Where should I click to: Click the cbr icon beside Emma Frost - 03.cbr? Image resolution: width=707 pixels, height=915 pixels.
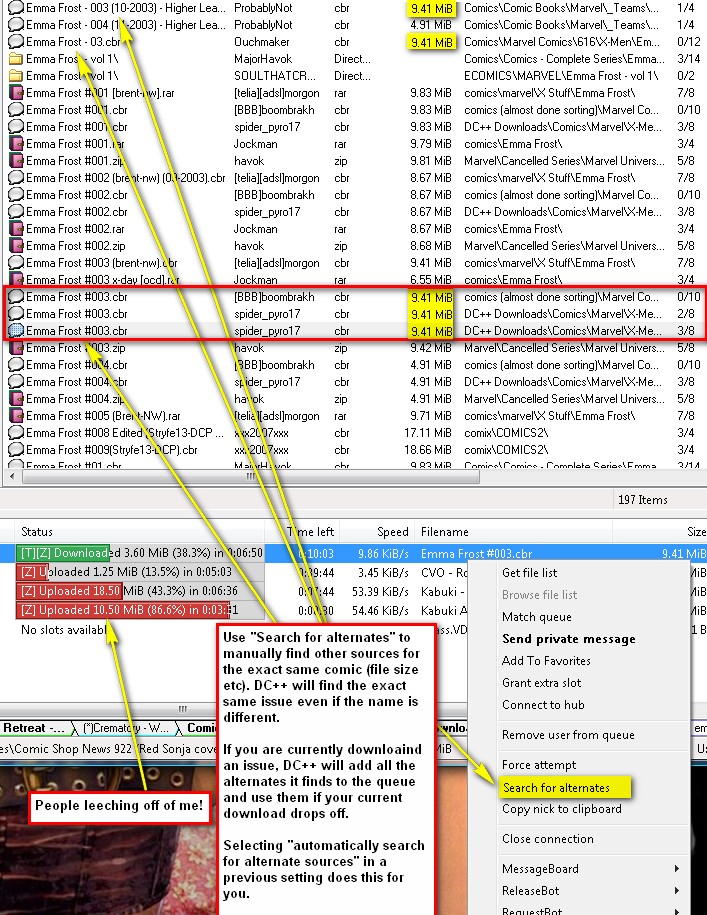coord(15,42)
